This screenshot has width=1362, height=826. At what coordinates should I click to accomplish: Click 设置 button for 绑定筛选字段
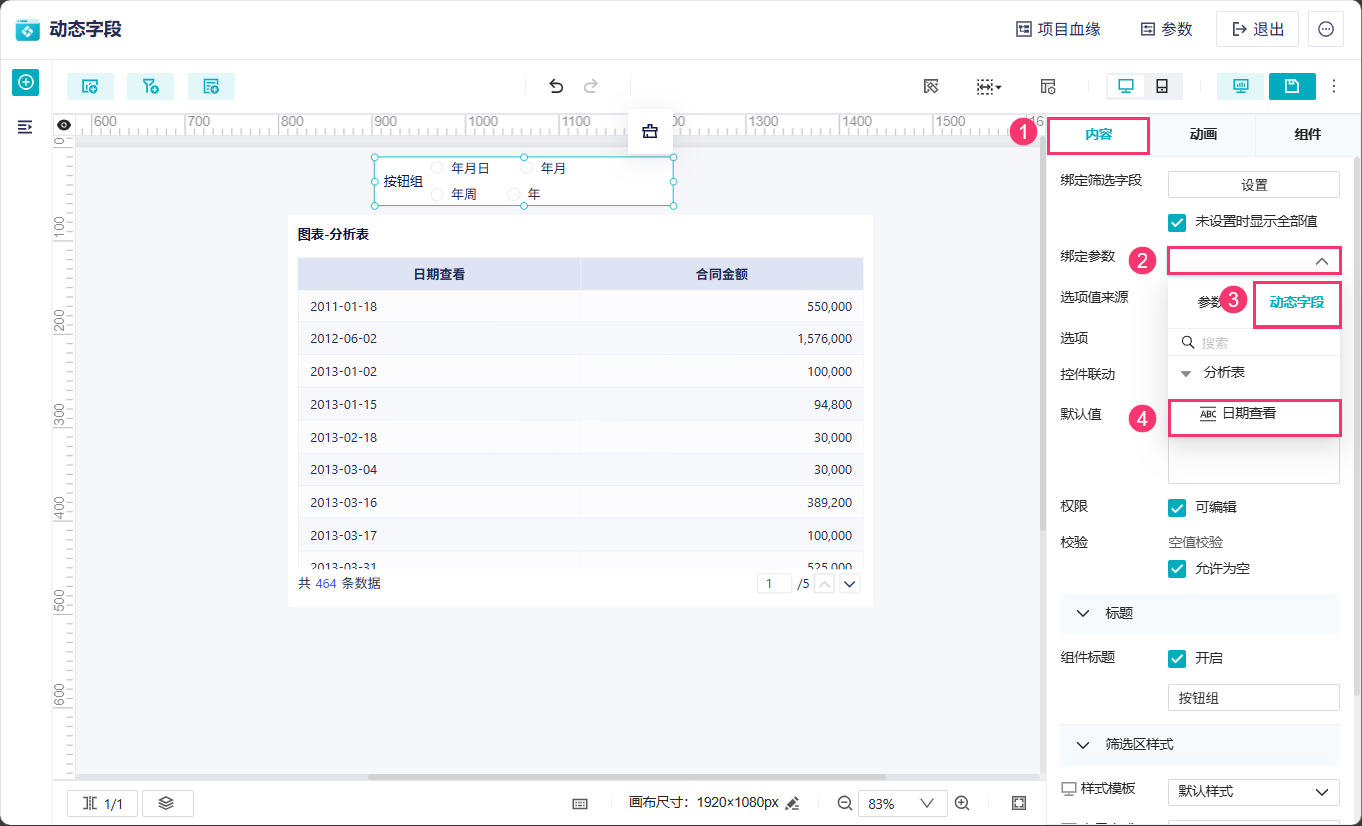[1254, 185]
